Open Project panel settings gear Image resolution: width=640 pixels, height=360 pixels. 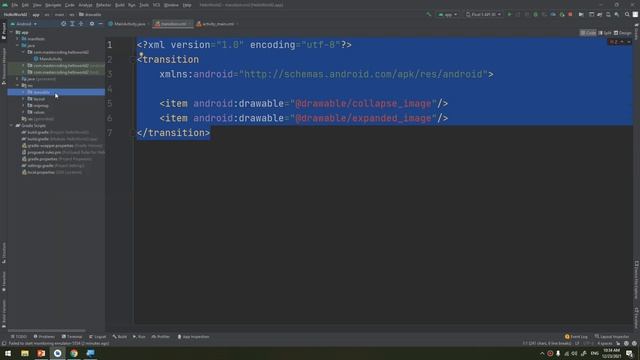point(92,24)
